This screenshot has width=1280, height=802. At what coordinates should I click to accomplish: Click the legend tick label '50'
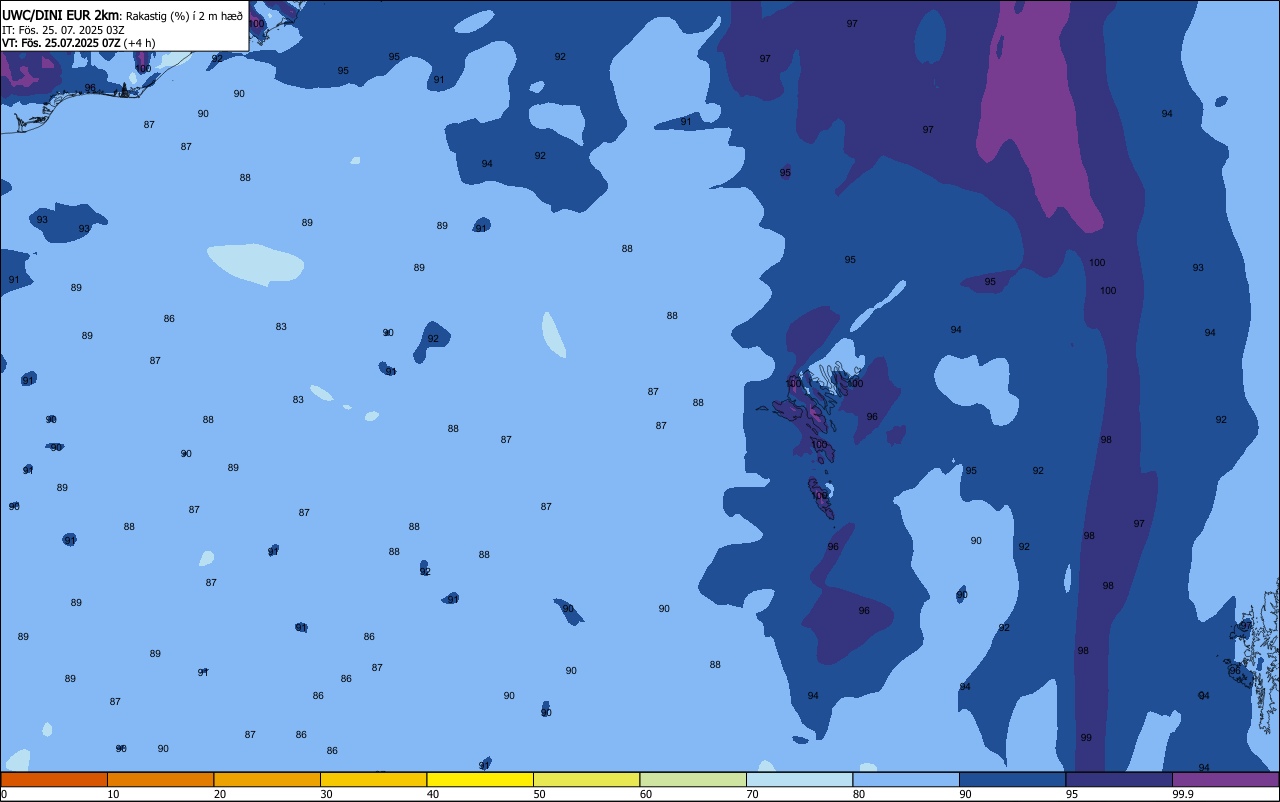click(539, 794)
